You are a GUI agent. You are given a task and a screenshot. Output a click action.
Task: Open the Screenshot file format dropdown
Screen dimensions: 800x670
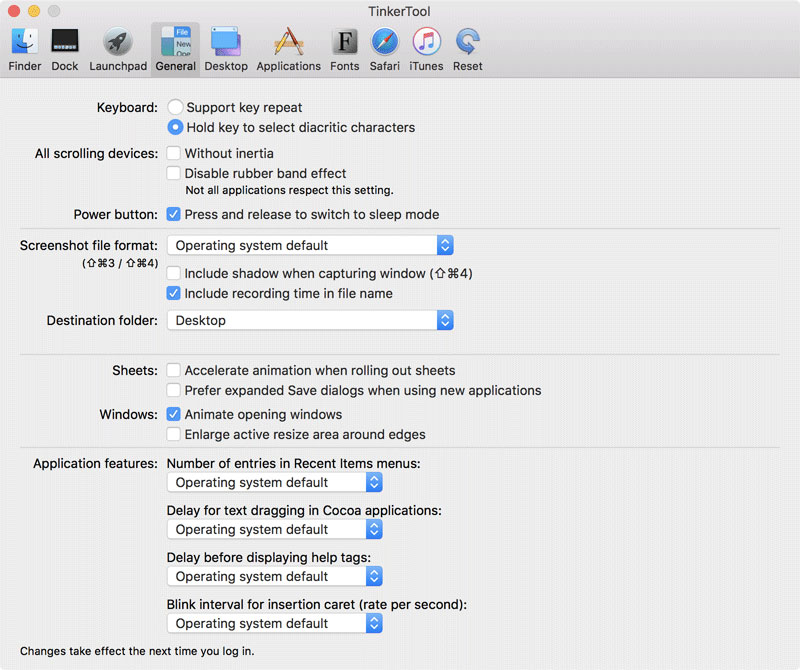click(310, 245)
